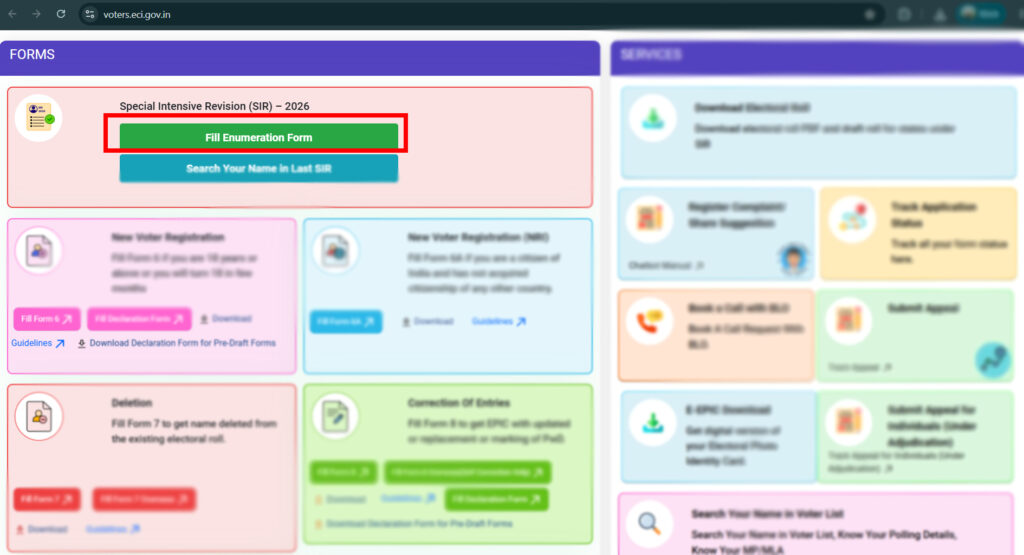Open the red Fill Form 7 button
1024x555 pixels.
pos(47,499)
